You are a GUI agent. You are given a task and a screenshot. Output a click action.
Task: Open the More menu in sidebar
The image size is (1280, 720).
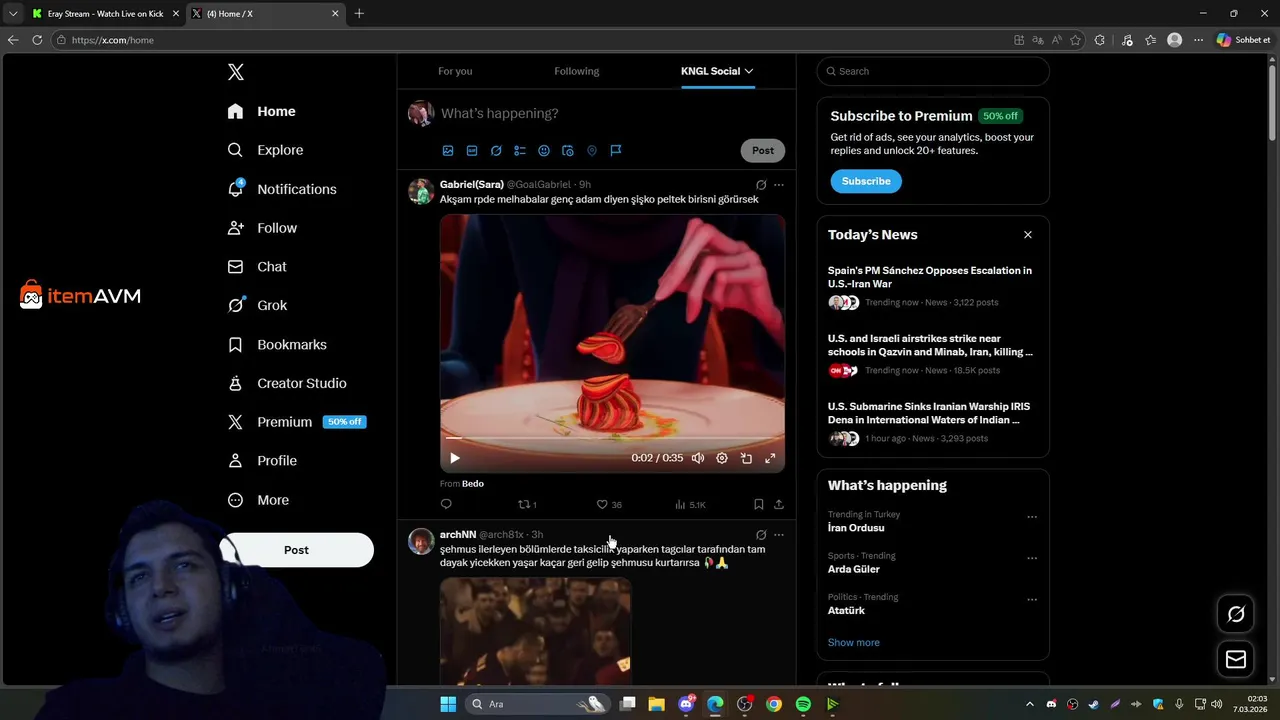click(258, 500)
